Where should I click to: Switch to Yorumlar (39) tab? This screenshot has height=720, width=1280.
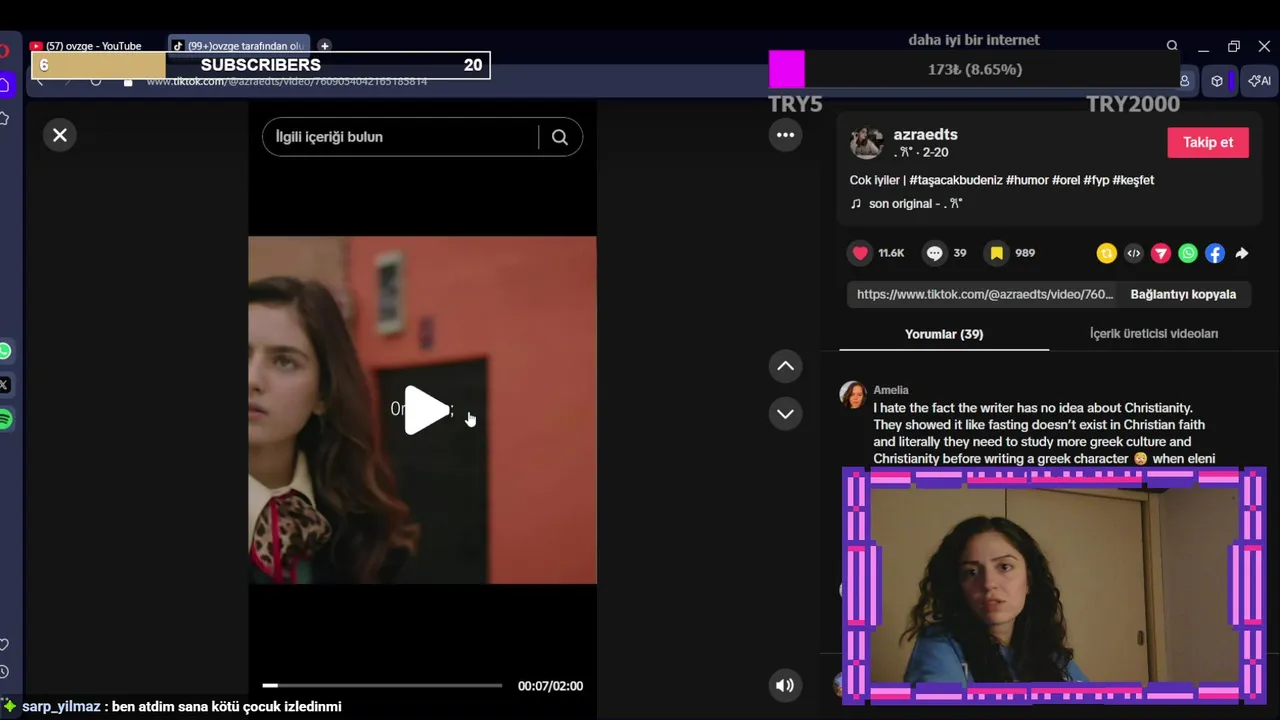(944, 334)
